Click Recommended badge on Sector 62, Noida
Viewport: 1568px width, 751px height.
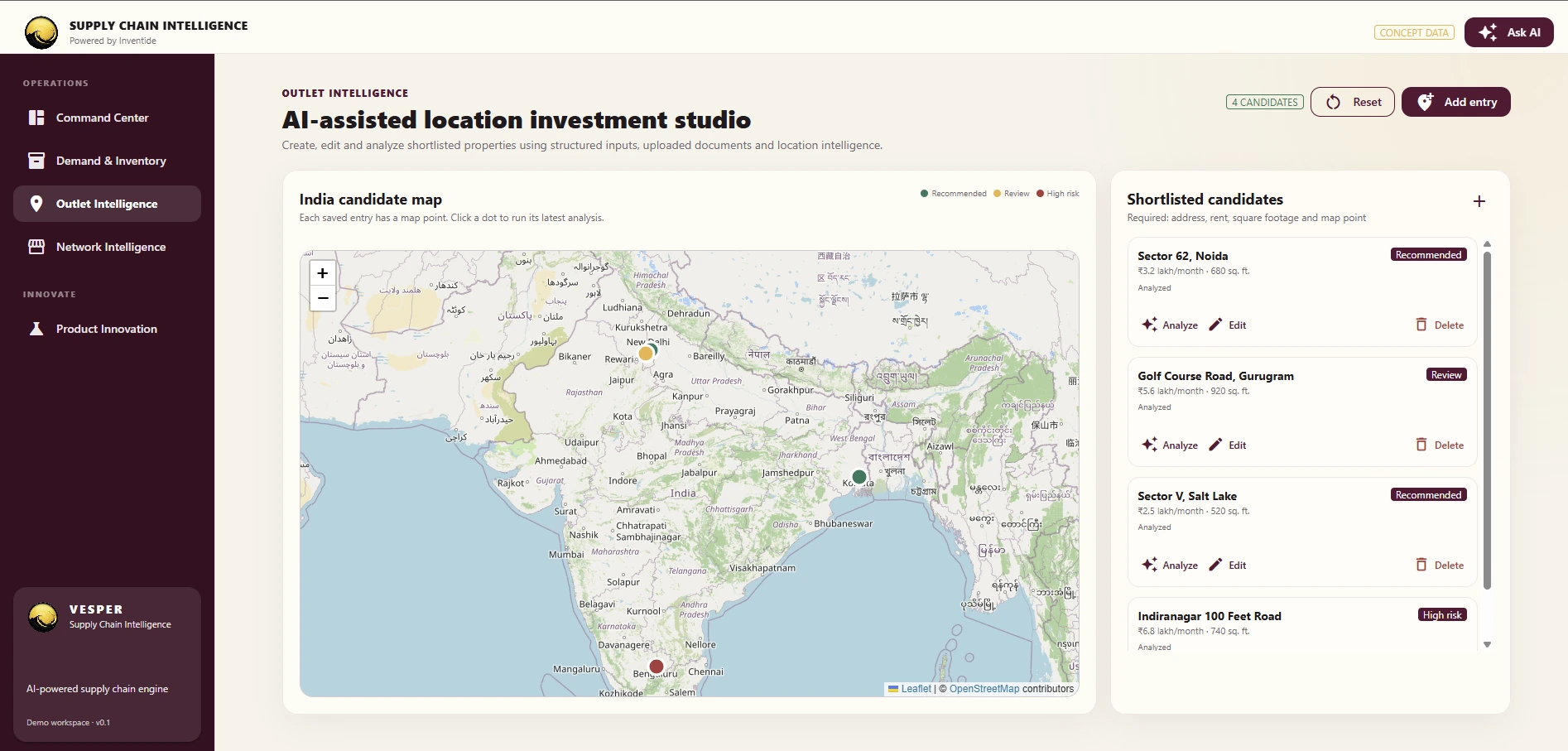tap(1429, 254)
